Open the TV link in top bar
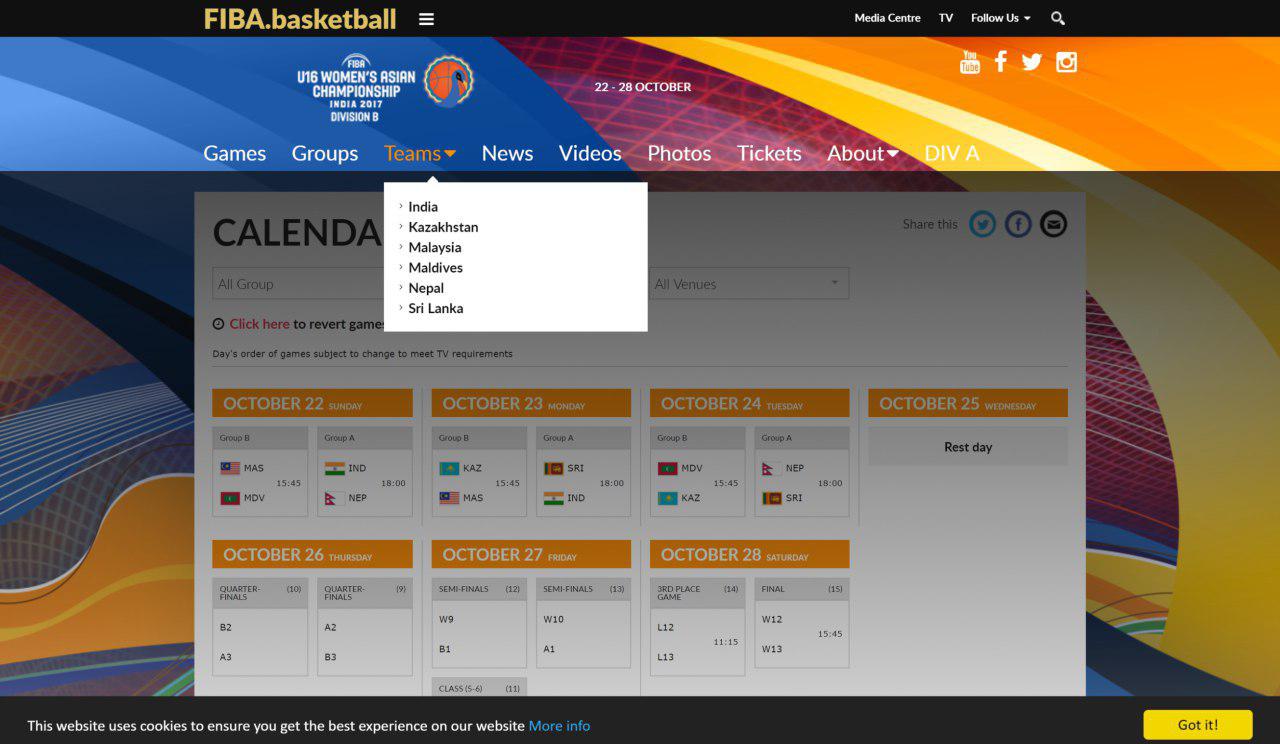 coord(946,18)
